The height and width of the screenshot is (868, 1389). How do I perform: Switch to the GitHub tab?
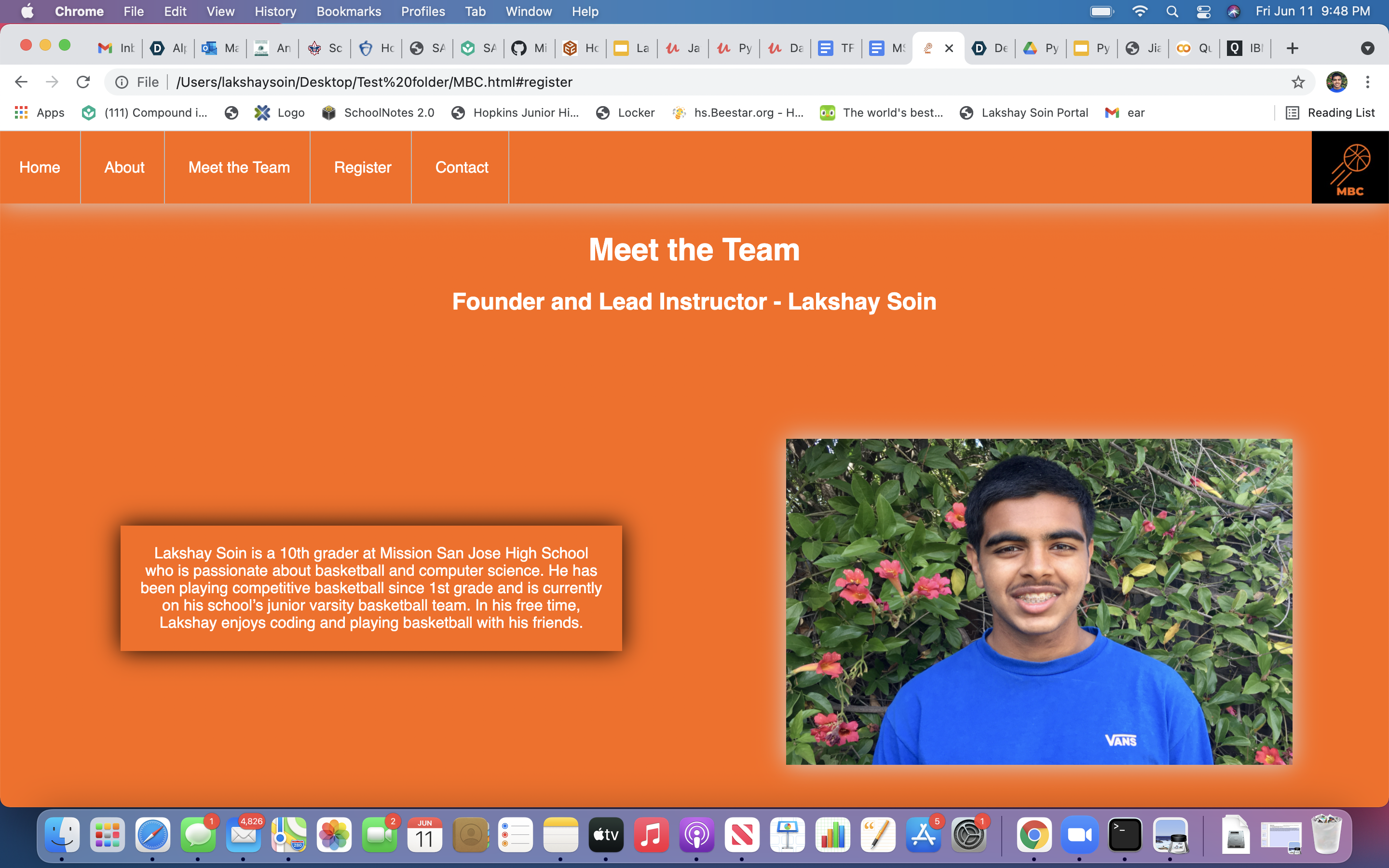pos(529,48)
